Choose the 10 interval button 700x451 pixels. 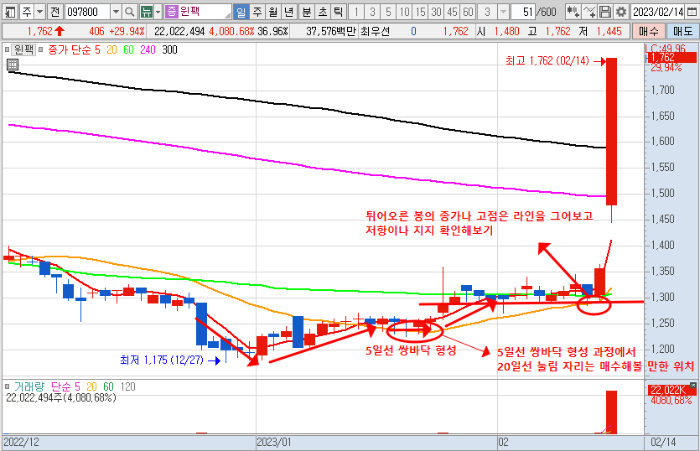point(404,12)
